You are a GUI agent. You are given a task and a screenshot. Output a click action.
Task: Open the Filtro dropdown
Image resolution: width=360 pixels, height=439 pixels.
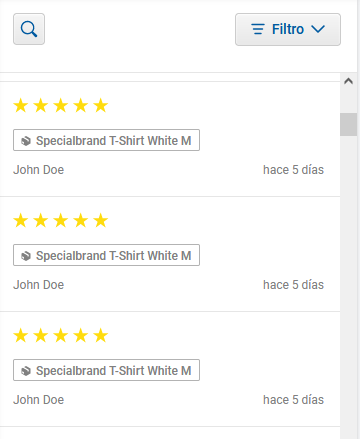tap(288, 29)
